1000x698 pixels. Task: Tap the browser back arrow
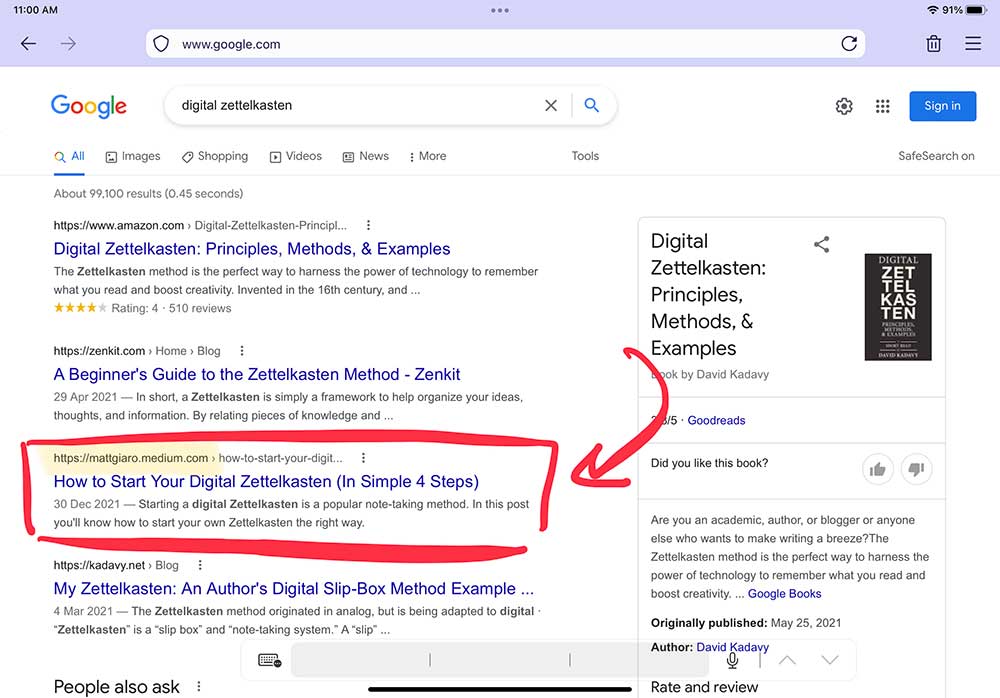28,43
